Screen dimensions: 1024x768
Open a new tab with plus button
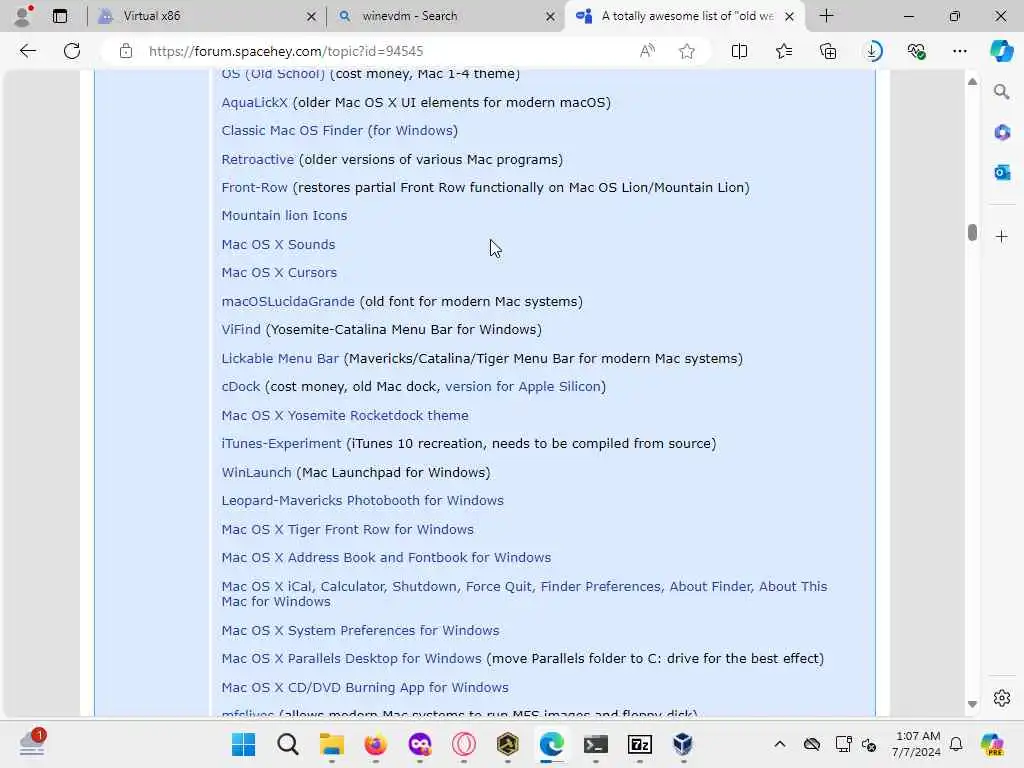coord(826,16)
